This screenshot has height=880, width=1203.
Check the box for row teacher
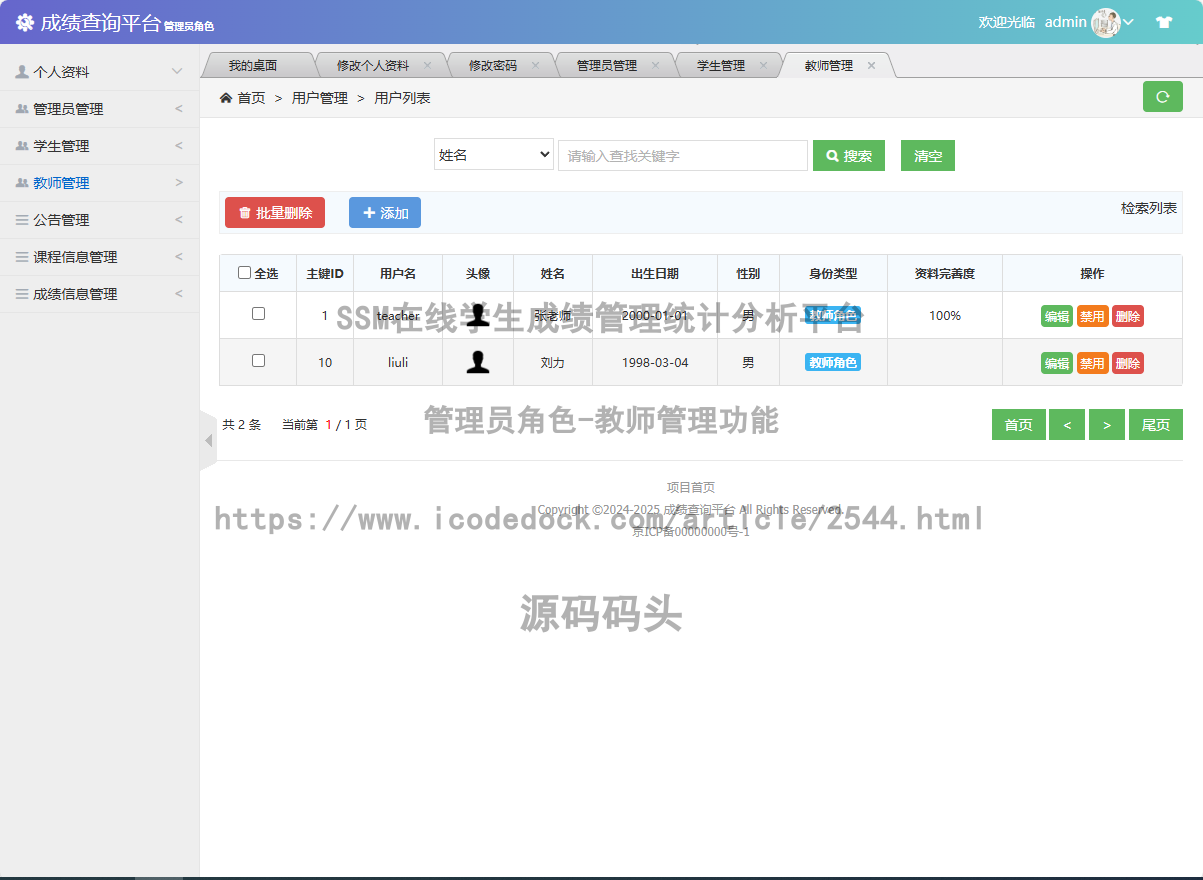[258, 314]
